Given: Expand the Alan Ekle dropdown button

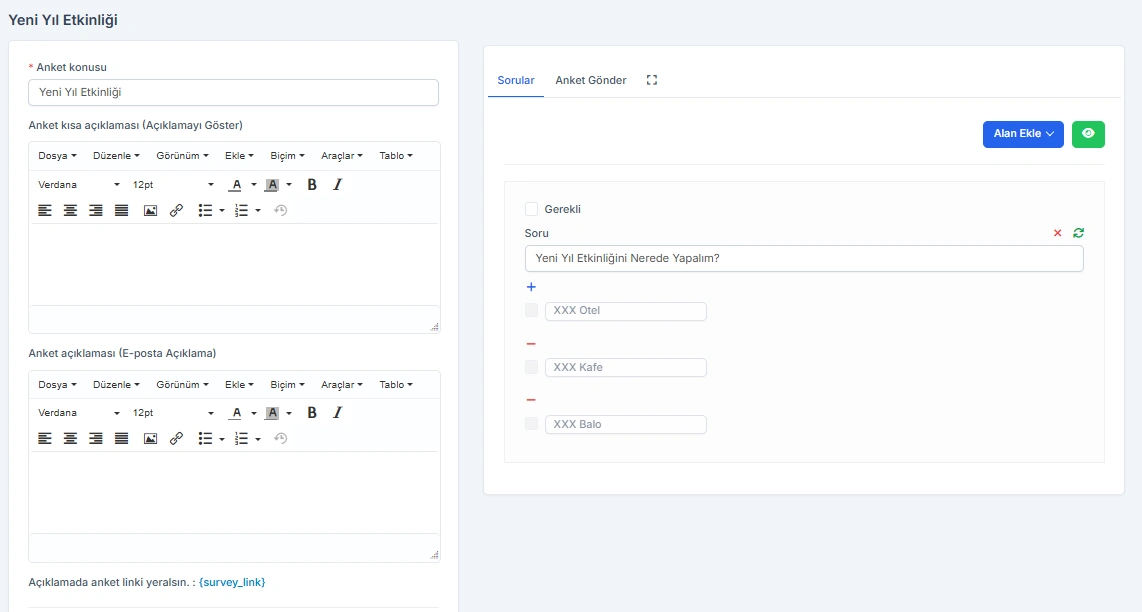Looking at the screenshot, I should pyautogui.click(x=1023, y=134).
